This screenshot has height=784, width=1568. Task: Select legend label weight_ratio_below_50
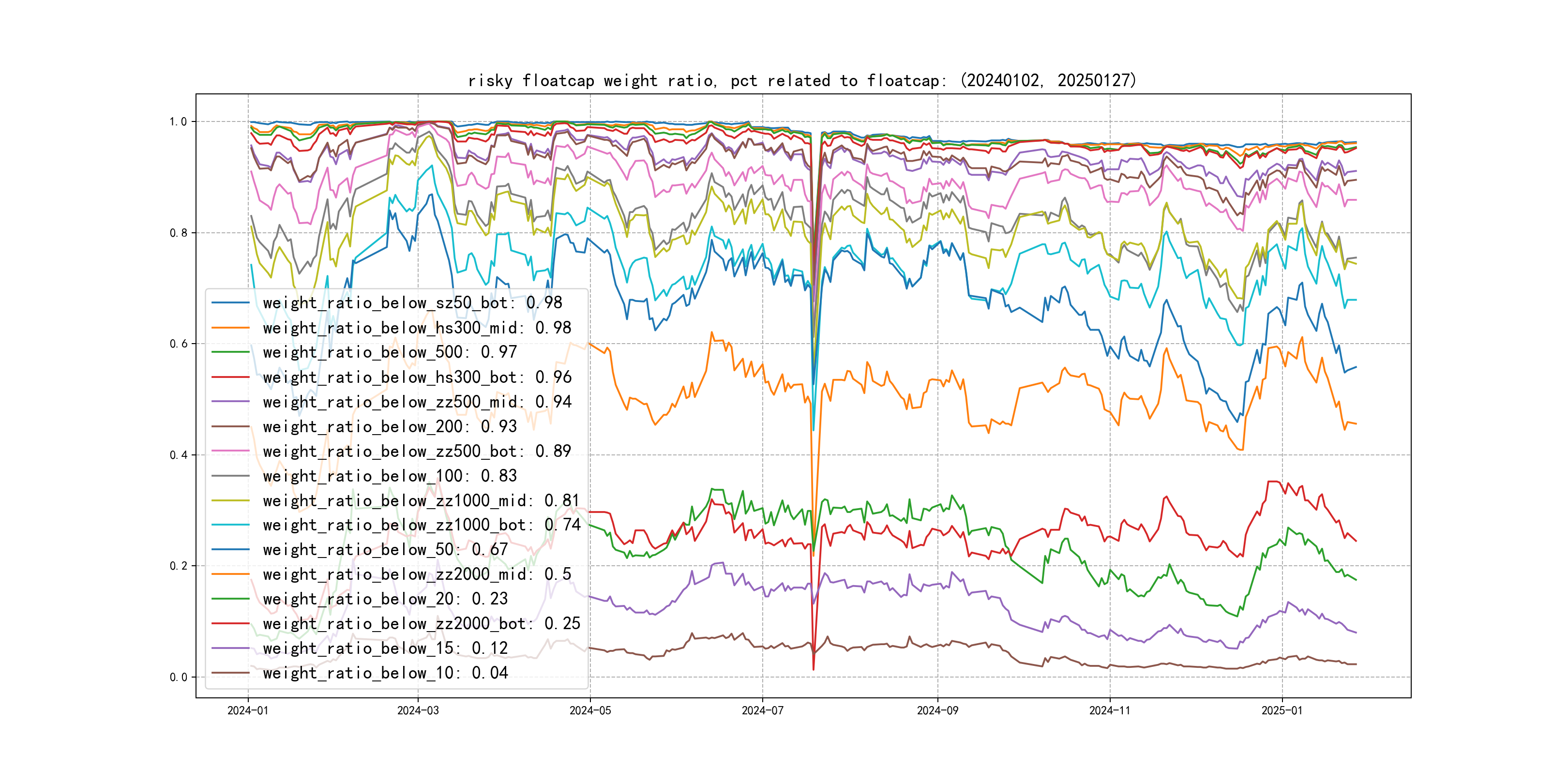385,550
